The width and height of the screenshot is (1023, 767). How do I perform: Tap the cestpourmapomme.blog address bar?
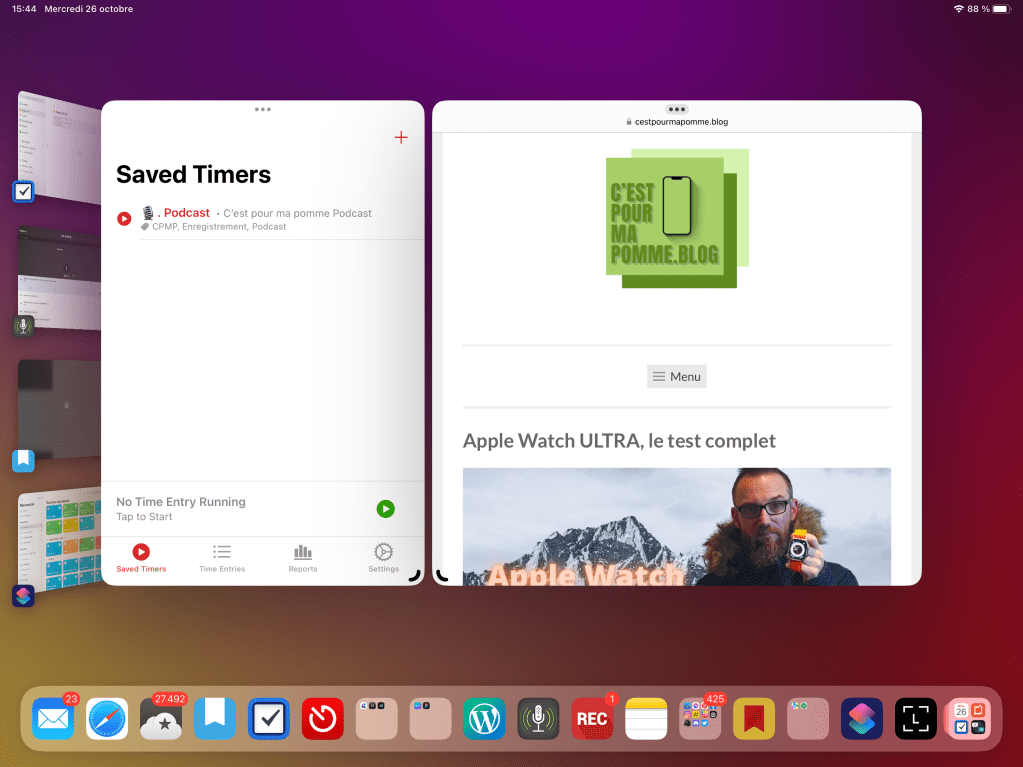(676, 122)
